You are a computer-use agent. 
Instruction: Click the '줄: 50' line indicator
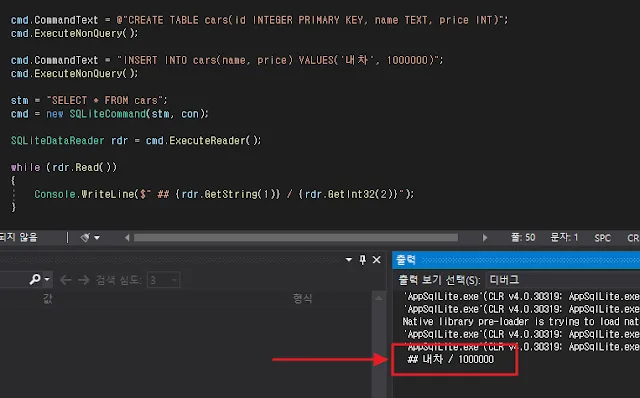pos(523,238)
